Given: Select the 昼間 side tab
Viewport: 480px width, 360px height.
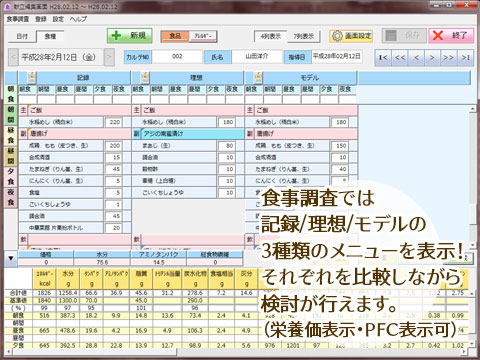Looking at the screenshot, I should click(11, 156).
